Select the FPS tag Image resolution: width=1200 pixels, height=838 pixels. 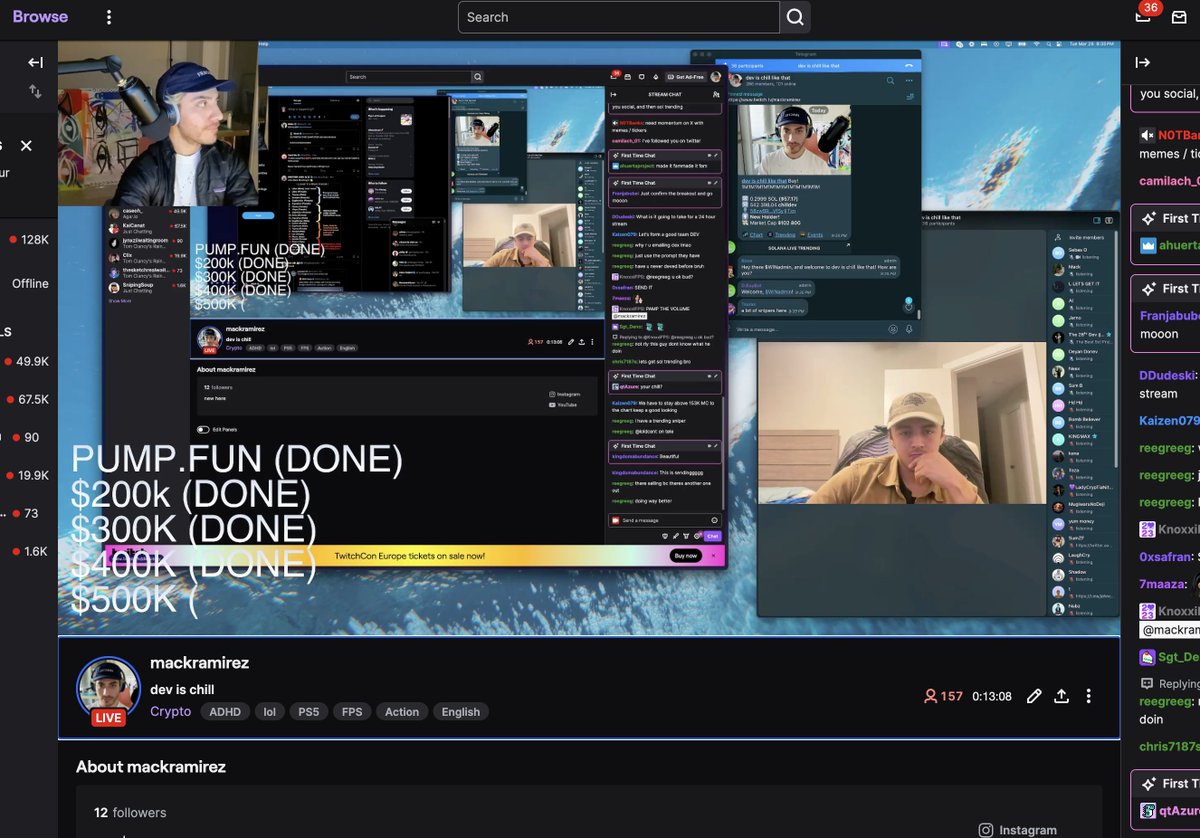tap(351, 712)
